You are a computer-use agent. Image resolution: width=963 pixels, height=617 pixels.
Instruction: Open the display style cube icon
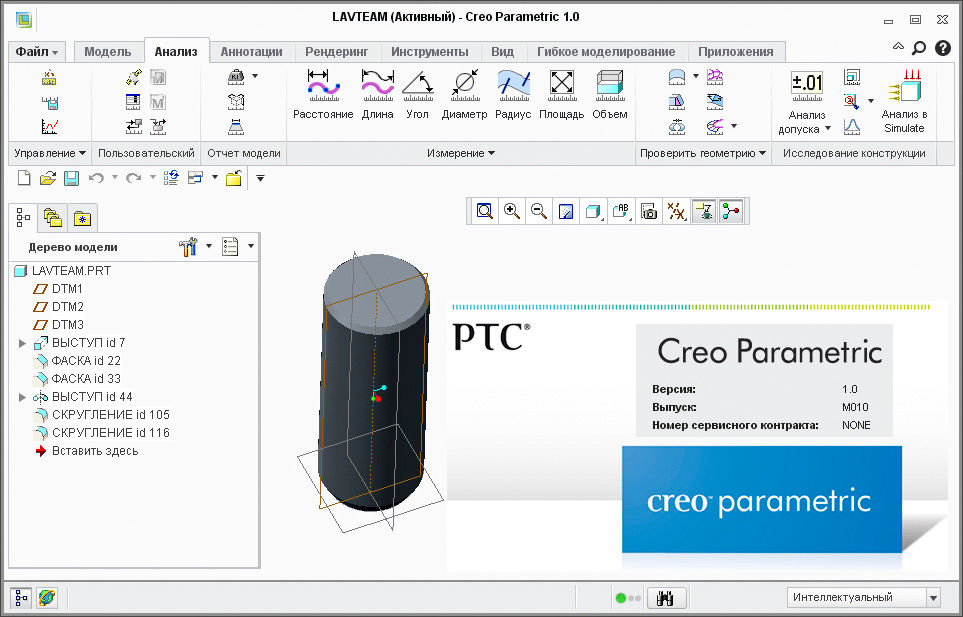[593, 212]
